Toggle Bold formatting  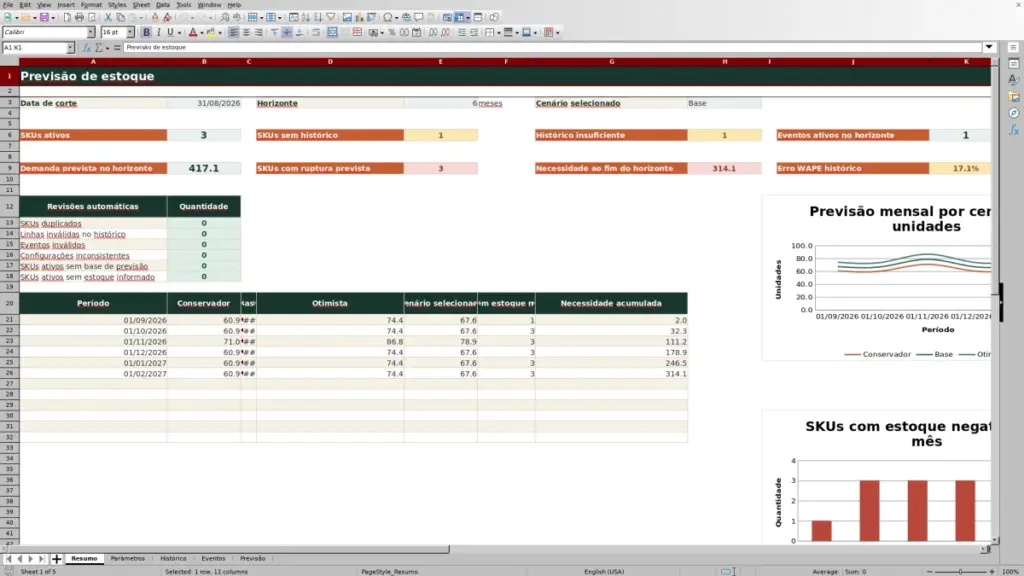point(146,33)
